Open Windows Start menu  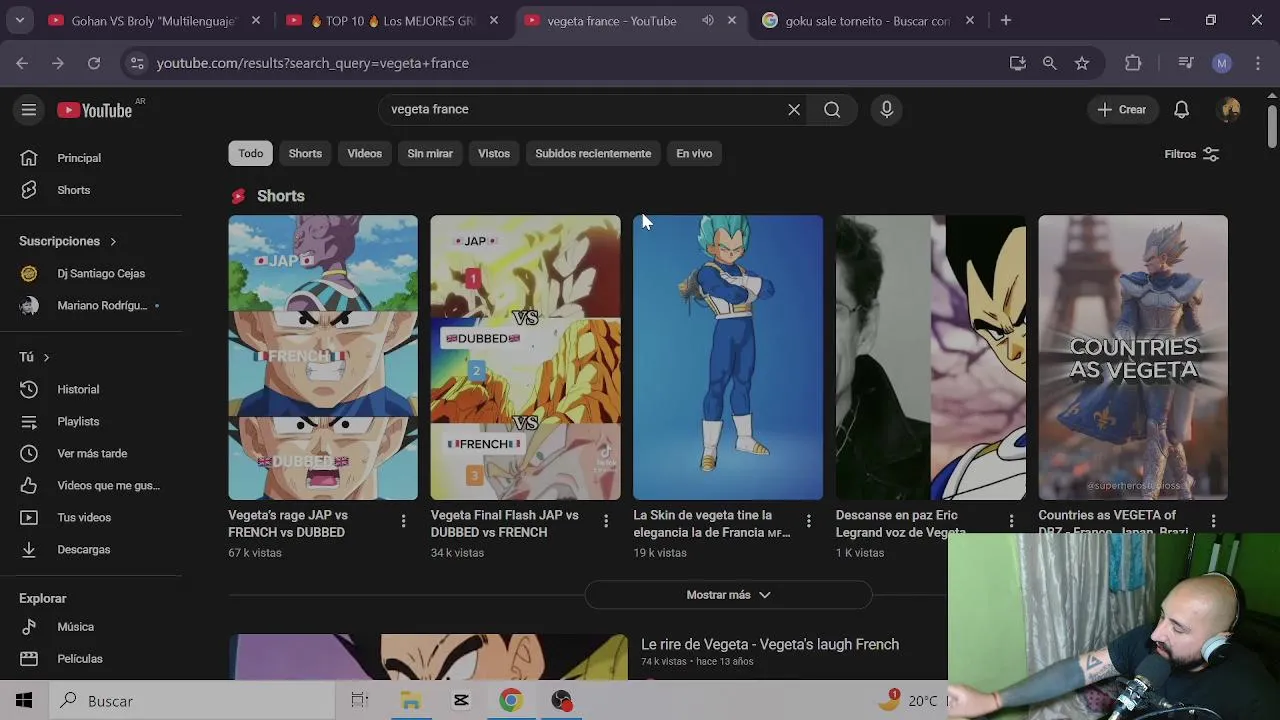pyautogui.click(x=24, y=701)
